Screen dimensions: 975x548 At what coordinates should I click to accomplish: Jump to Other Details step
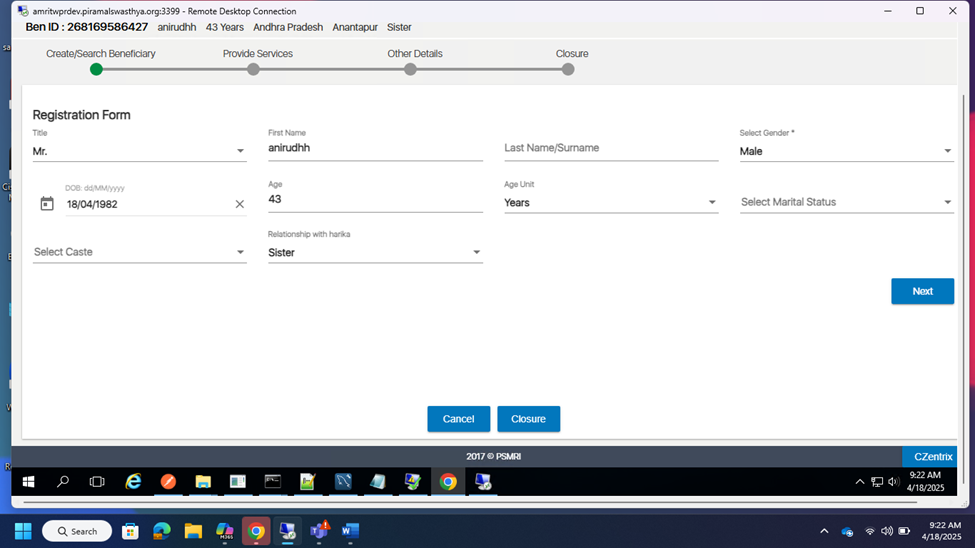coord(410,69)
